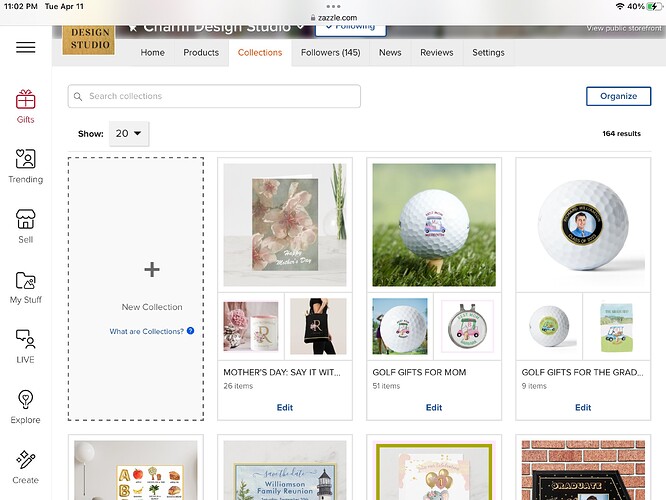This screenshot has height=500, width=666.
Task: Open the Reviews tab
Action: (437, 53)
